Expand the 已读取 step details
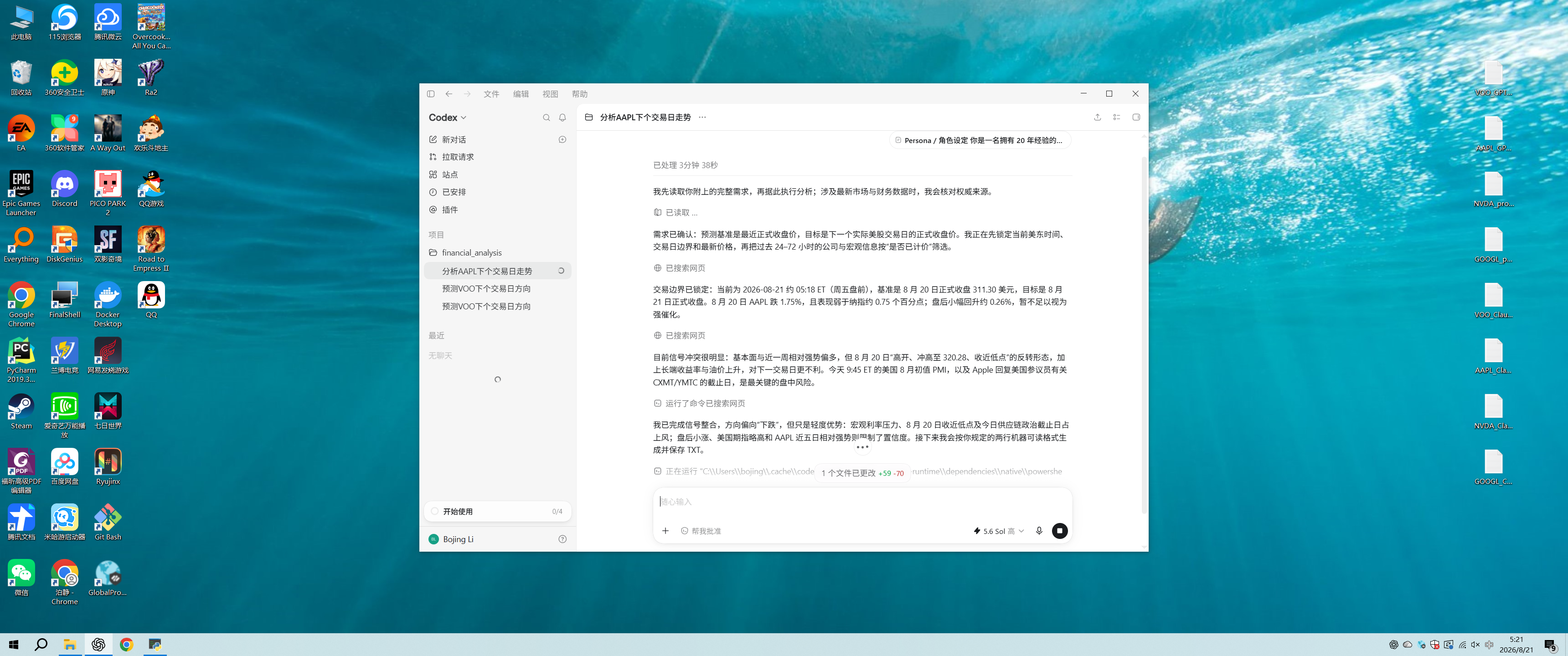 pos(676,212)
